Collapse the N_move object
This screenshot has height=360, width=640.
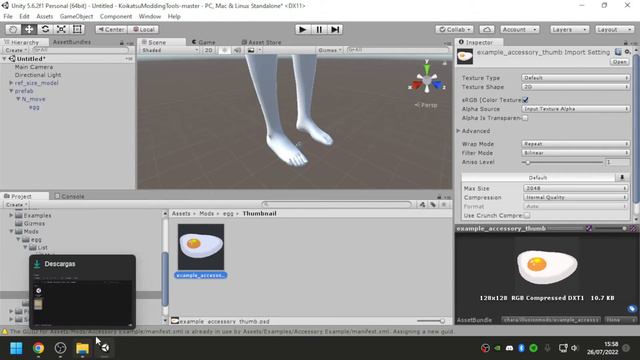pyautogui.click(x=18, y=99)
